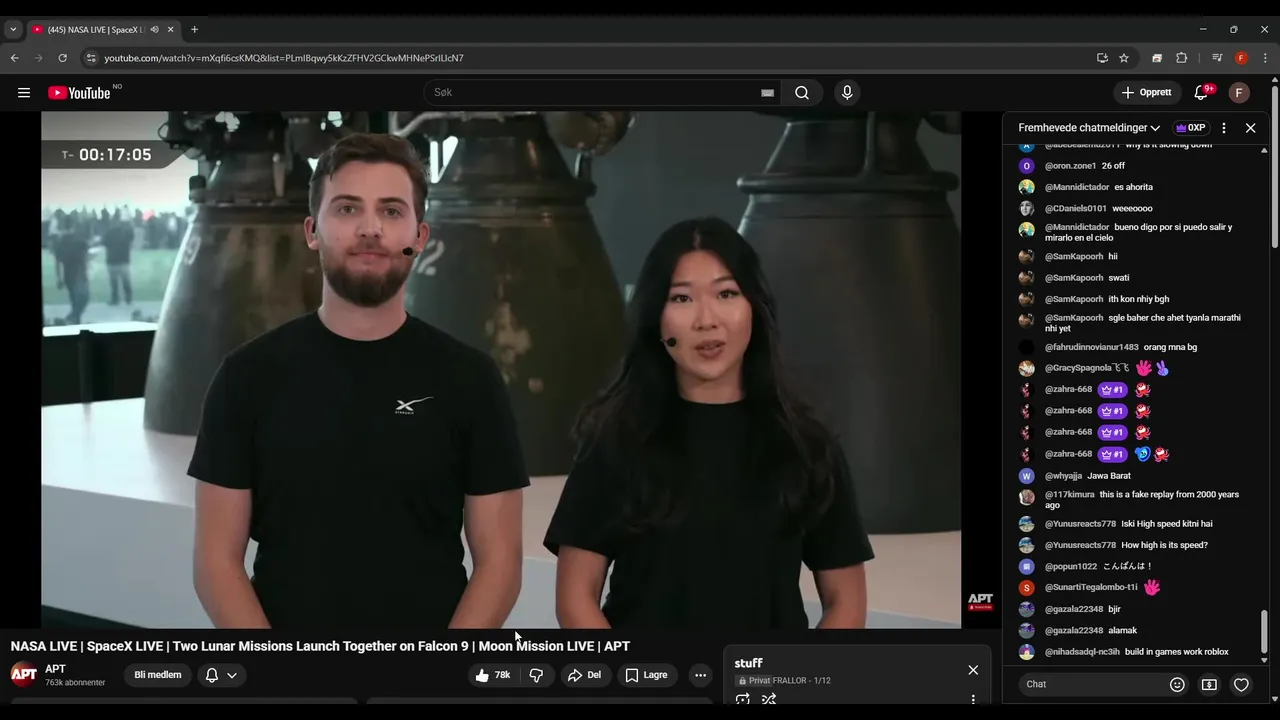This screenshot has width=1280, height=720.
Task: Open the stuff playlist three-dot menu
Action: pyautogui.click(x=973, y=700)
